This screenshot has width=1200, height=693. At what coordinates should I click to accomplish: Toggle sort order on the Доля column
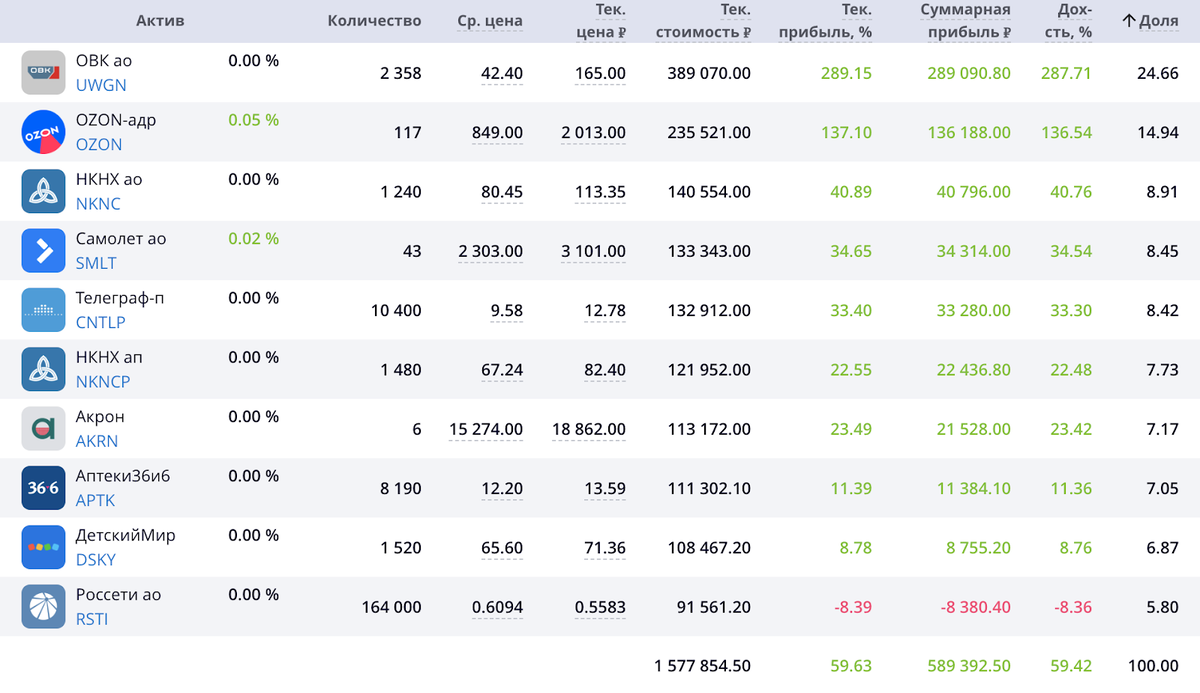tap(1150, 21)
